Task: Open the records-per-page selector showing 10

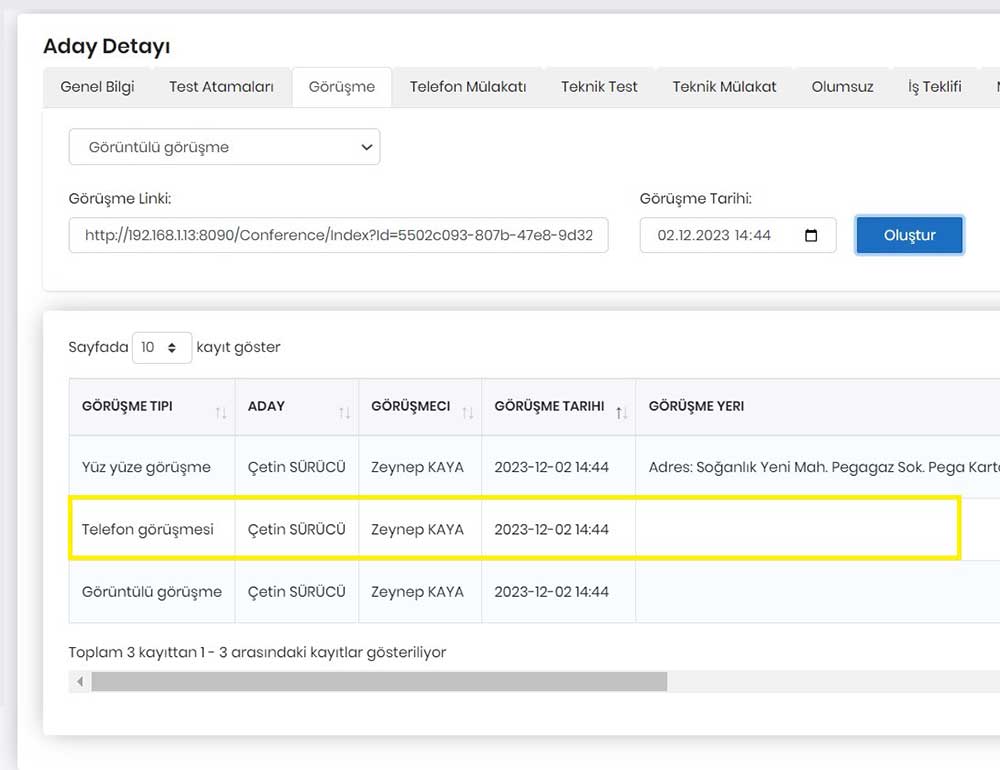Action: click(x=162, y=348)
